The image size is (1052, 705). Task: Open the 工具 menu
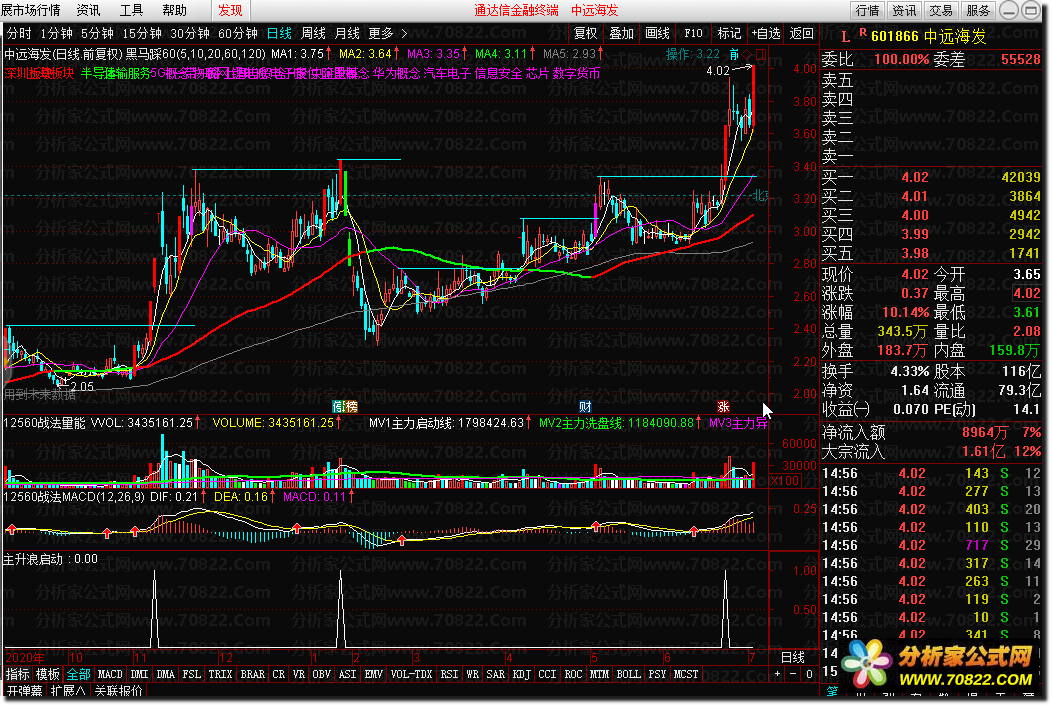131,10
